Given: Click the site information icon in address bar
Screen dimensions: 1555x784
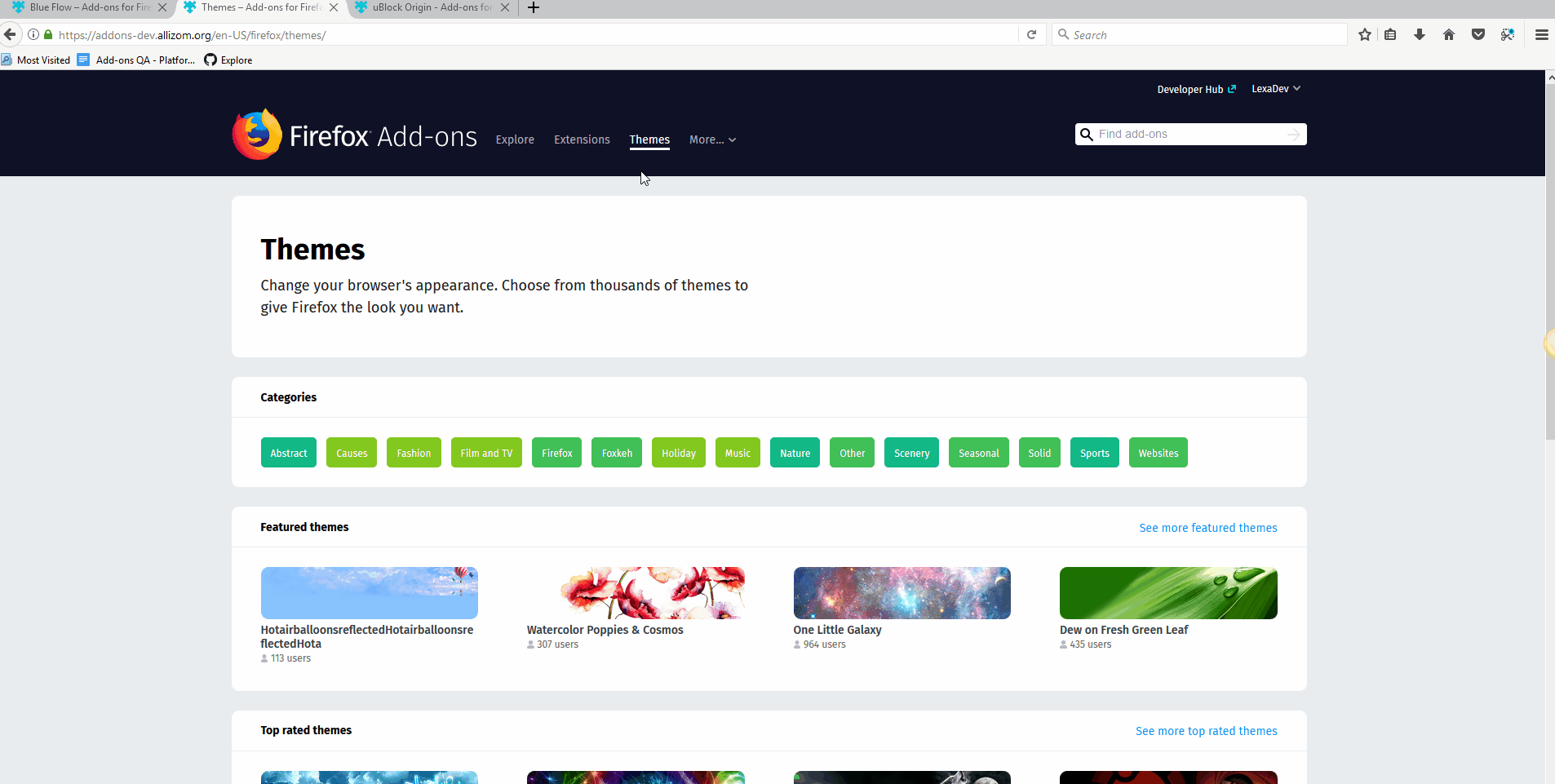Looking at the screenshot, I should click(33, 35).
